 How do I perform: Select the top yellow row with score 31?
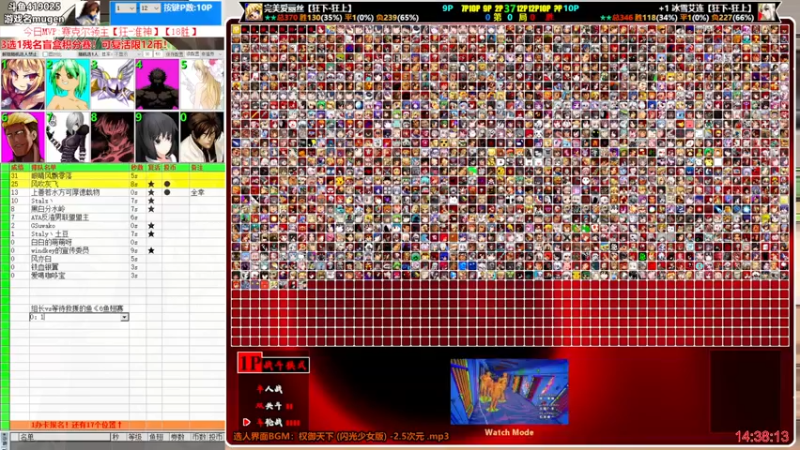coord(117,176)
